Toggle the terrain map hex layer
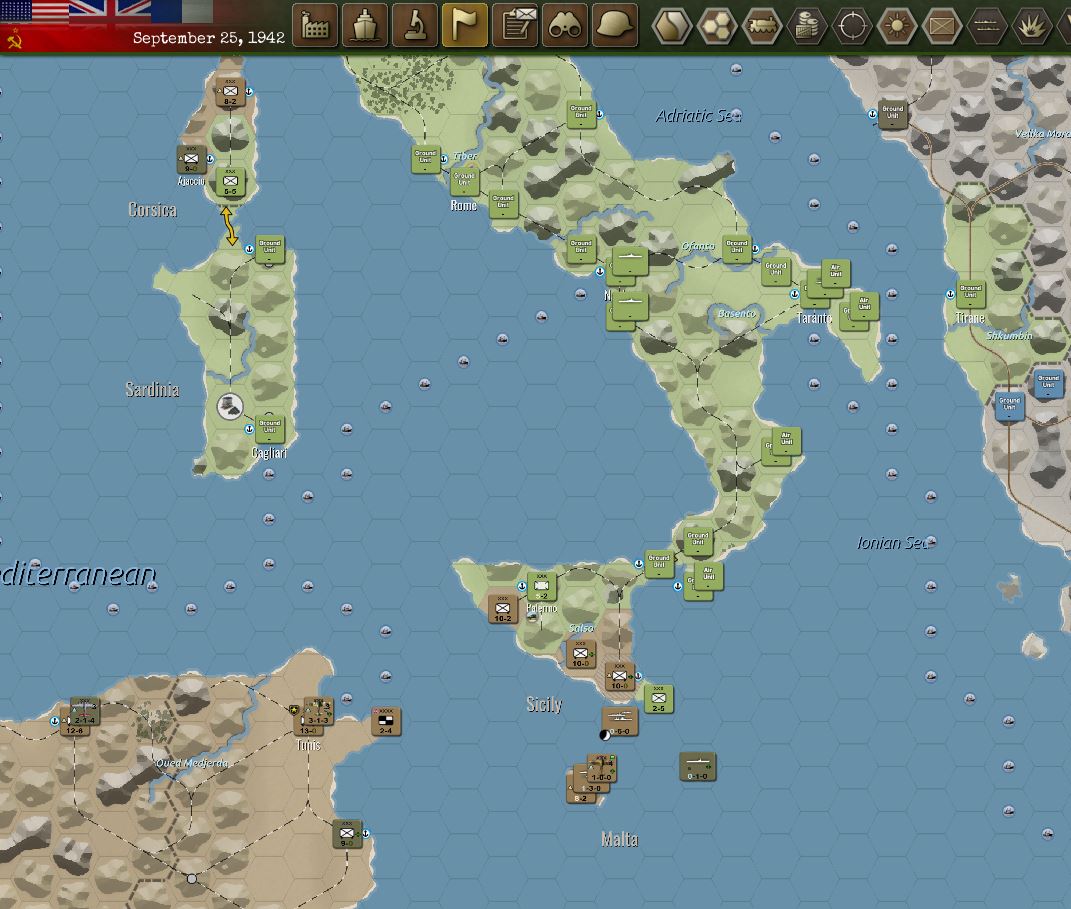 pyautogui.click(x=672, y=26)
